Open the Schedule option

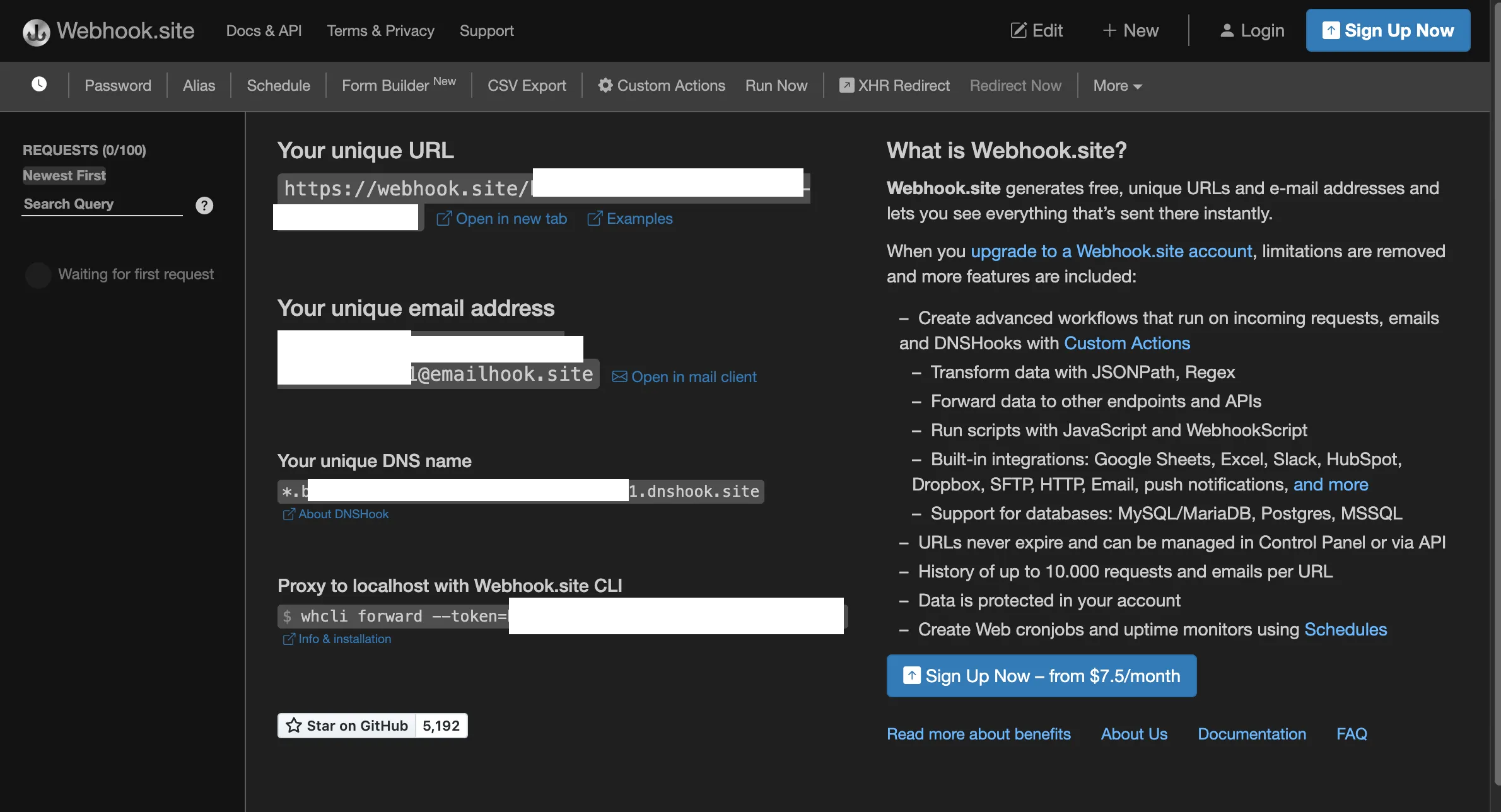tap(278, 85)
